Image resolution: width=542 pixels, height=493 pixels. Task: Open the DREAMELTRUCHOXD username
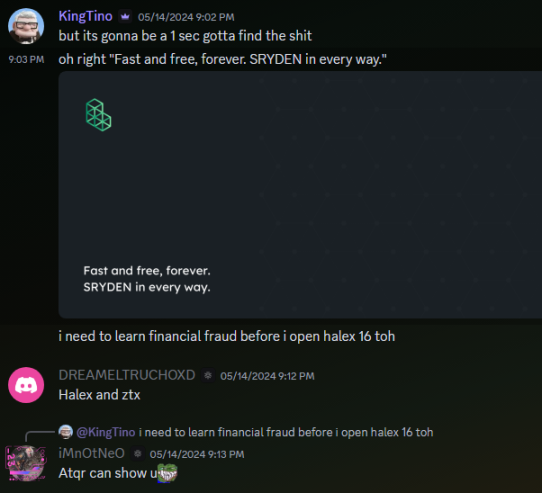[127, 375]
